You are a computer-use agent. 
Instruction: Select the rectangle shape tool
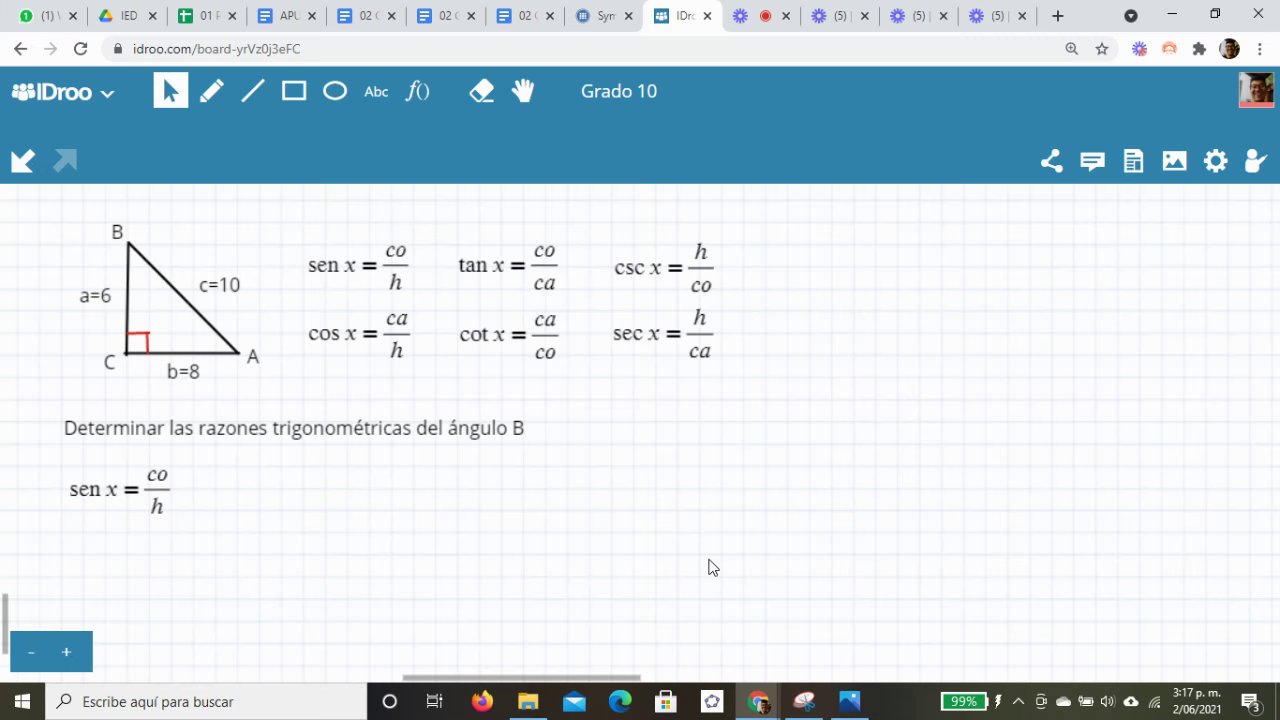pos(294,91)
